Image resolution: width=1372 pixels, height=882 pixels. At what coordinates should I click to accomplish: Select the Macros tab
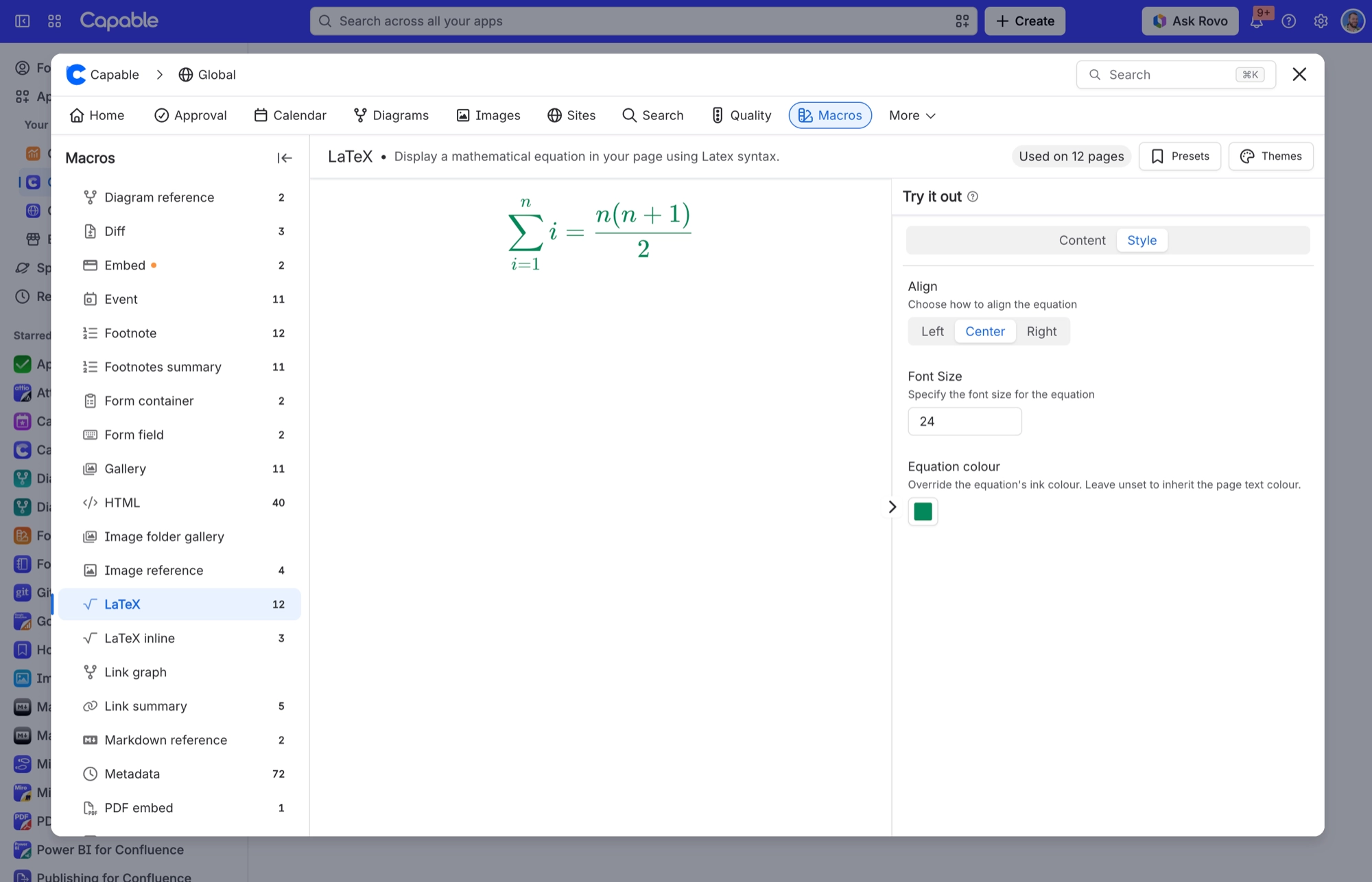[x=830, y=115]
